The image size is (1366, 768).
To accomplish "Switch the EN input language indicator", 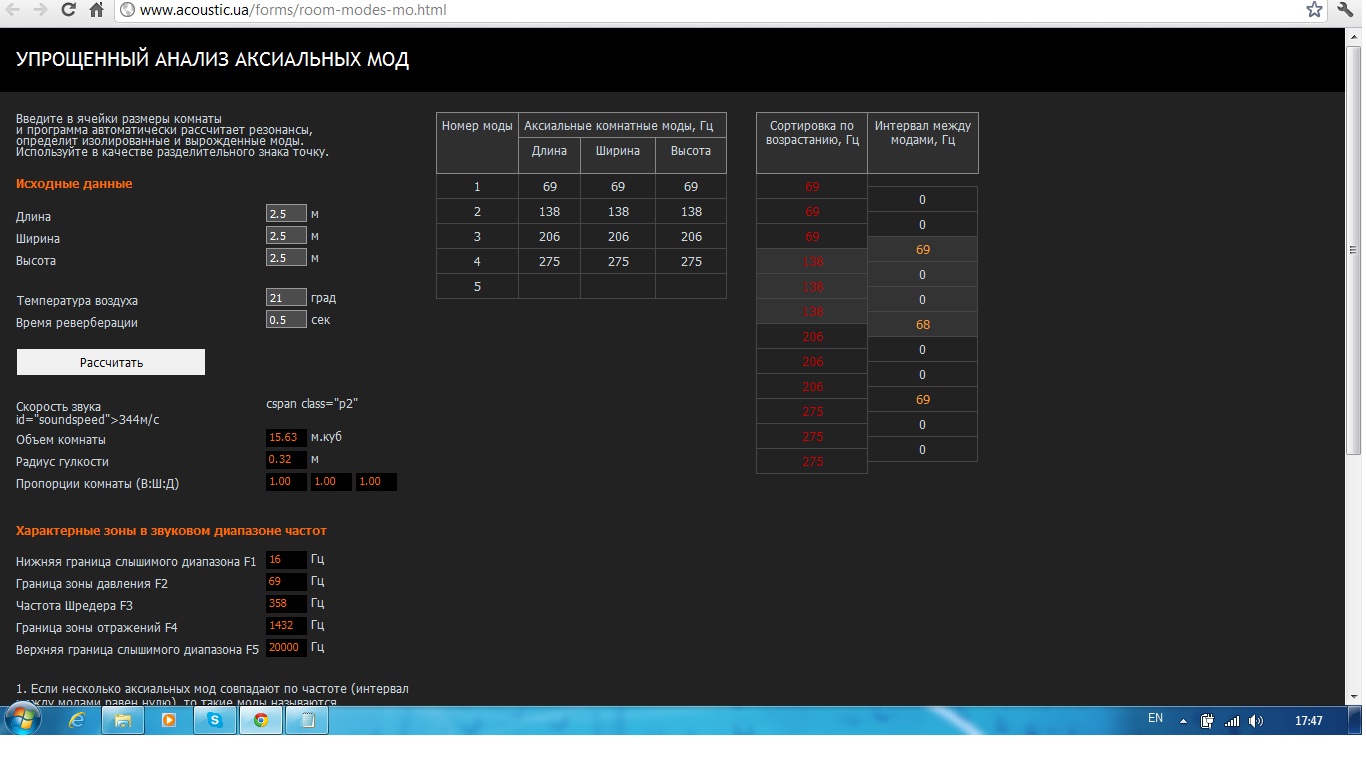I will 1155,719.
